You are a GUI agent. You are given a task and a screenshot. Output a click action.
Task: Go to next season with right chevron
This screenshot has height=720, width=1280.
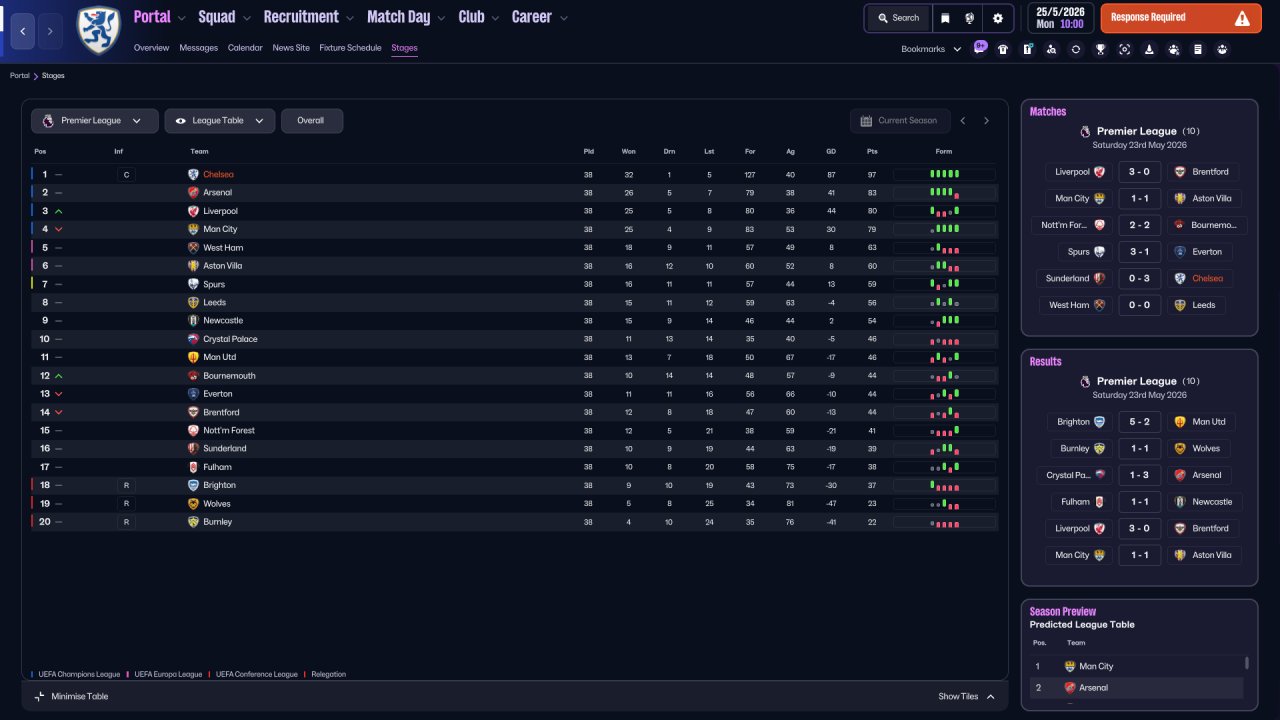coord(986,121)
